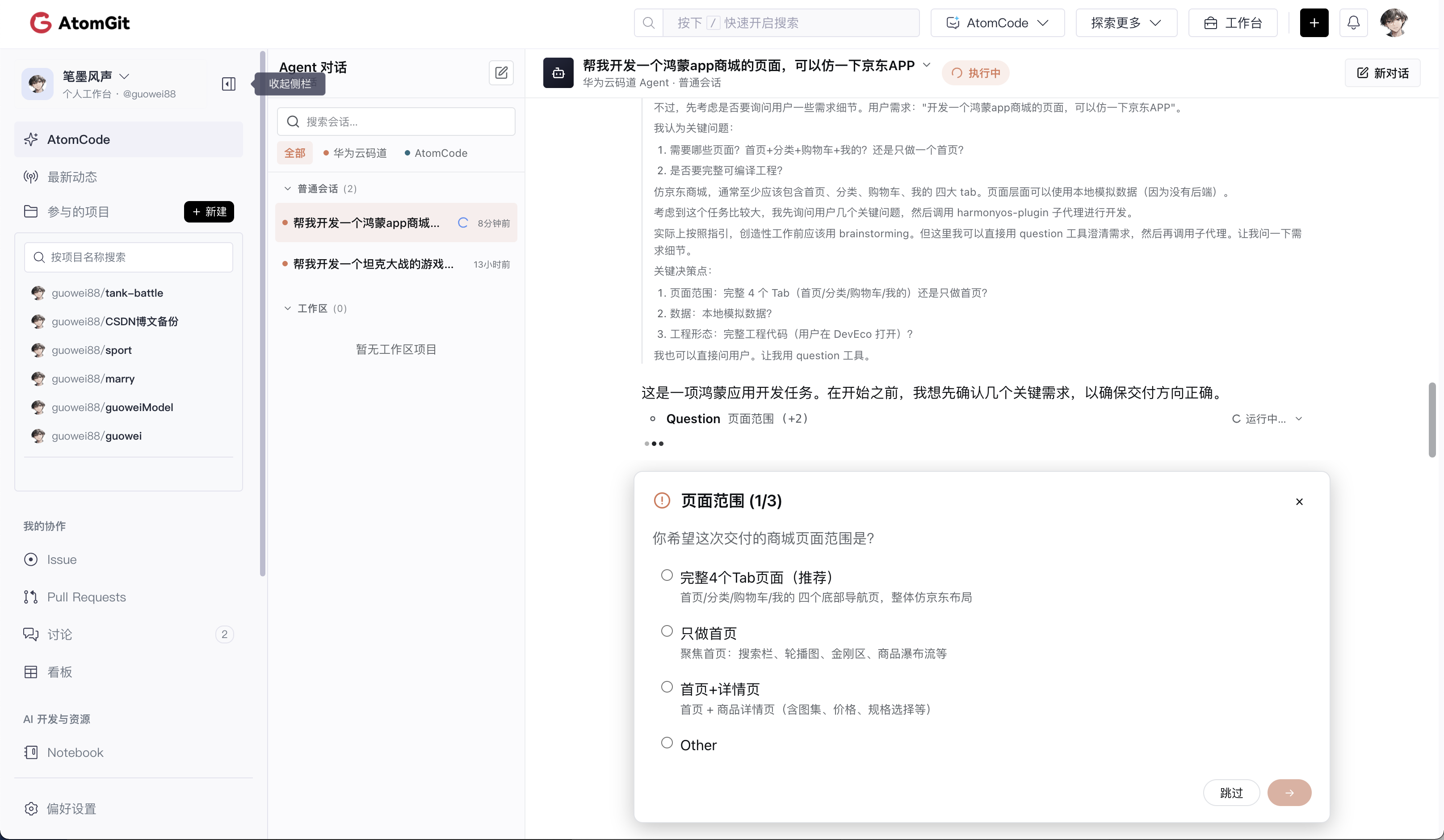Viewport: 1444px width, 840px height.
Task: Open the AtomCode dropdown in top bar
Action: [x=997, y=23]
